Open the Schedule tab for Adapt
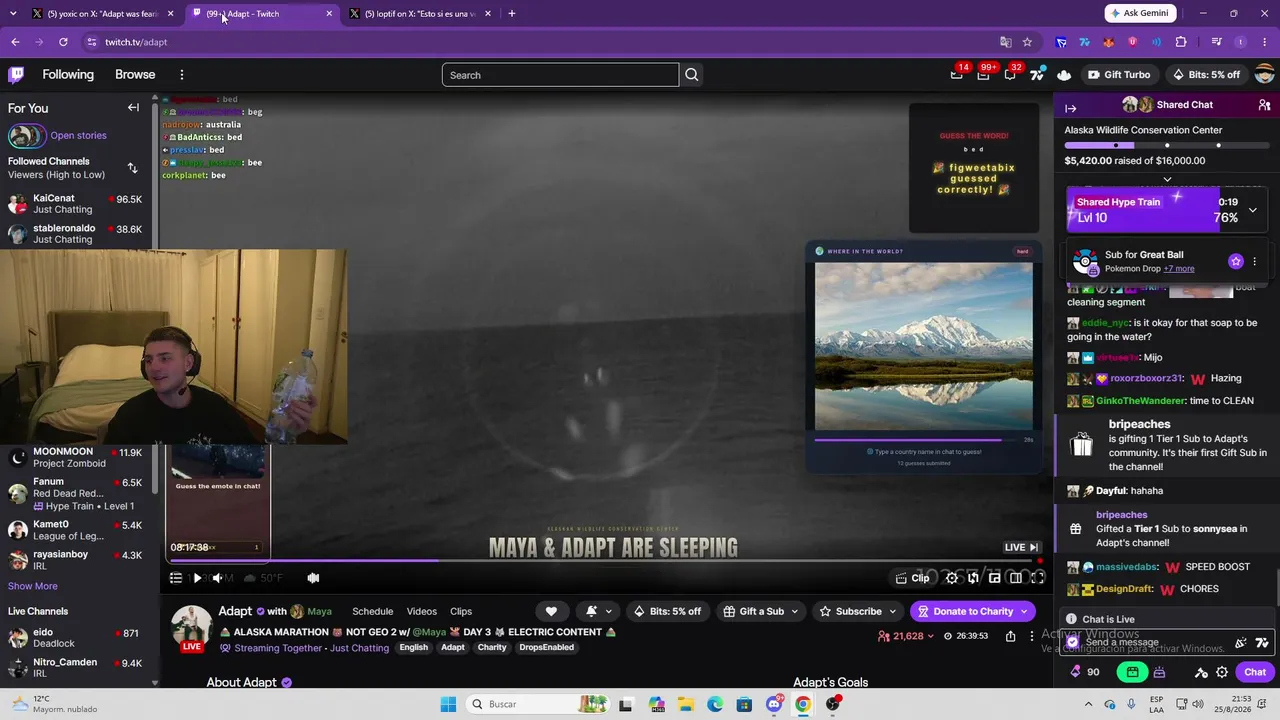Screen dimensions: 1280x720 point(372,611)
